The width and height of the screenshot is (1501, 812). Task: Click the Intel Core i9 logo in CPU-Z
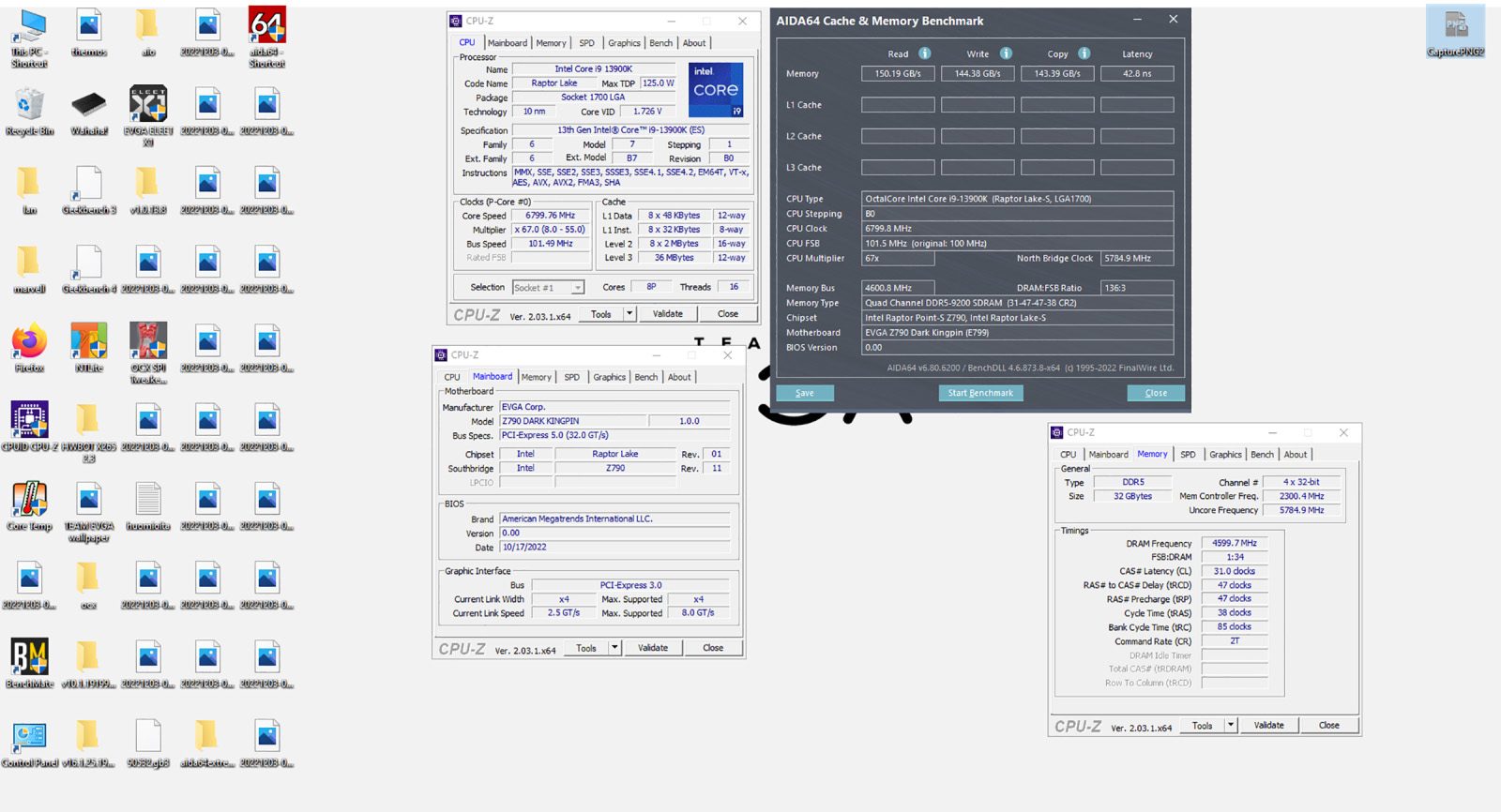[x=716, y=90]
